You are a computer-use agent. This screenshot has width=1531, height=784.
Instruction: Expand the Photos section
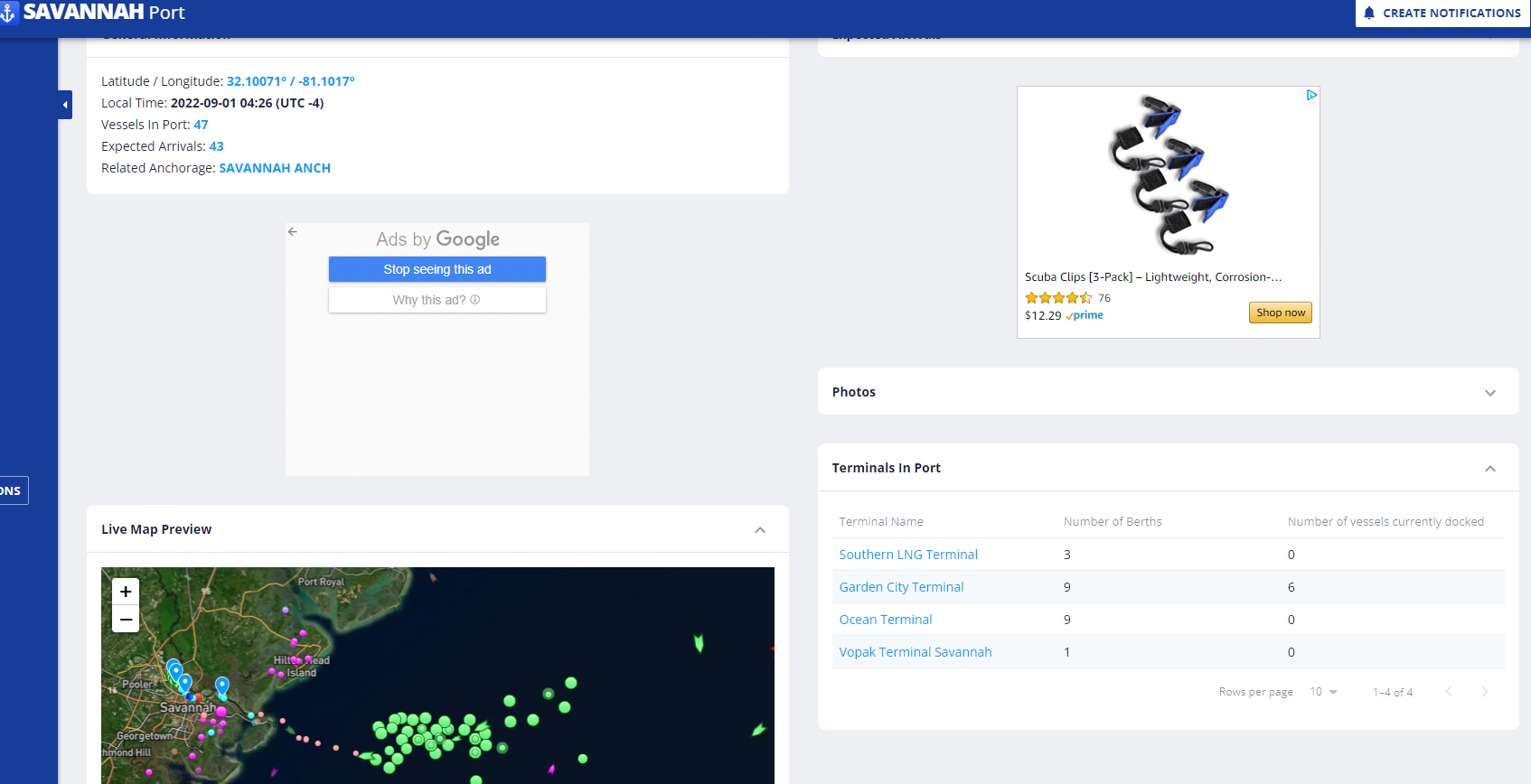tap(1490, 392)
